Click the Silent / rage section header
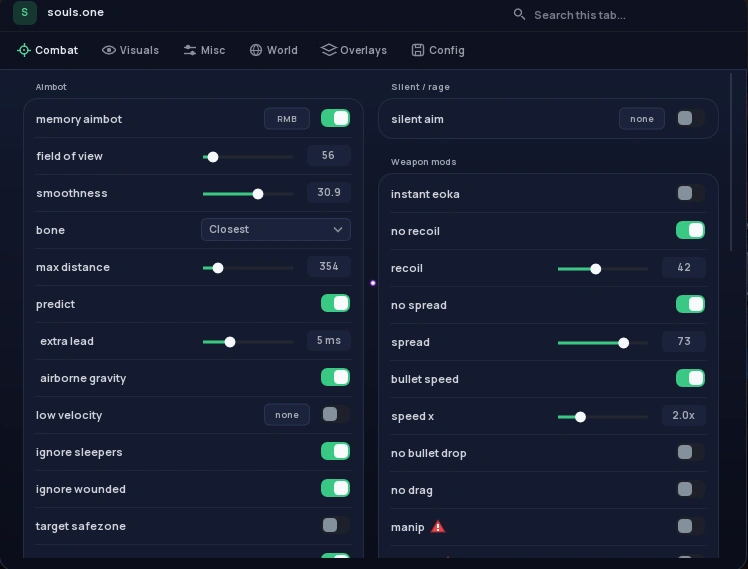 coord(420,87)
